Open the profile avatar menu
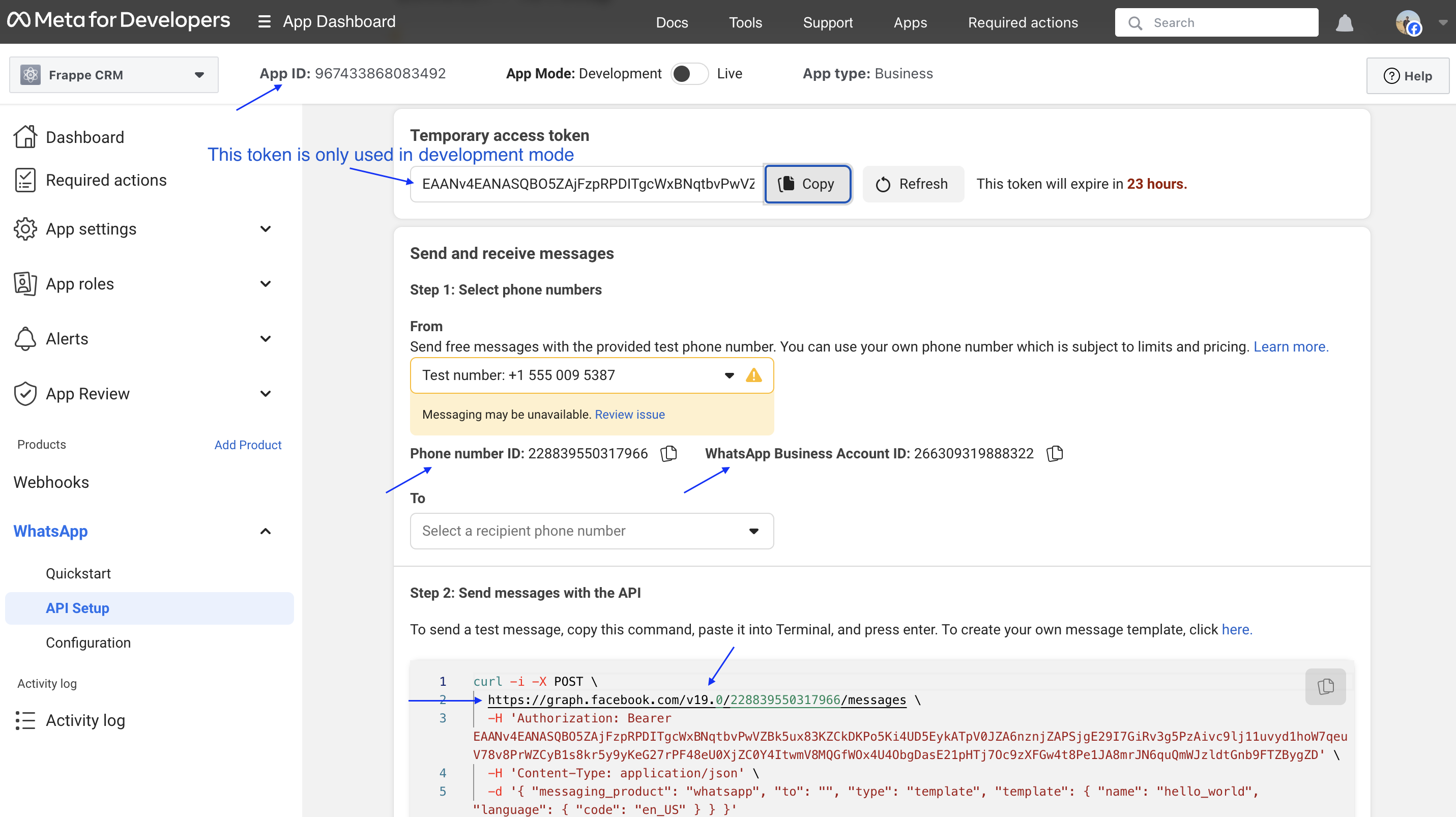Screen dimensions: 1456x817 [x=1408, y=23]
